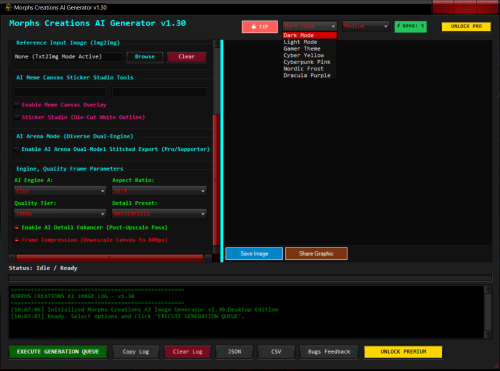Click the horizontal scrollbar right arrow
The image size is (500, 371).
208,258
